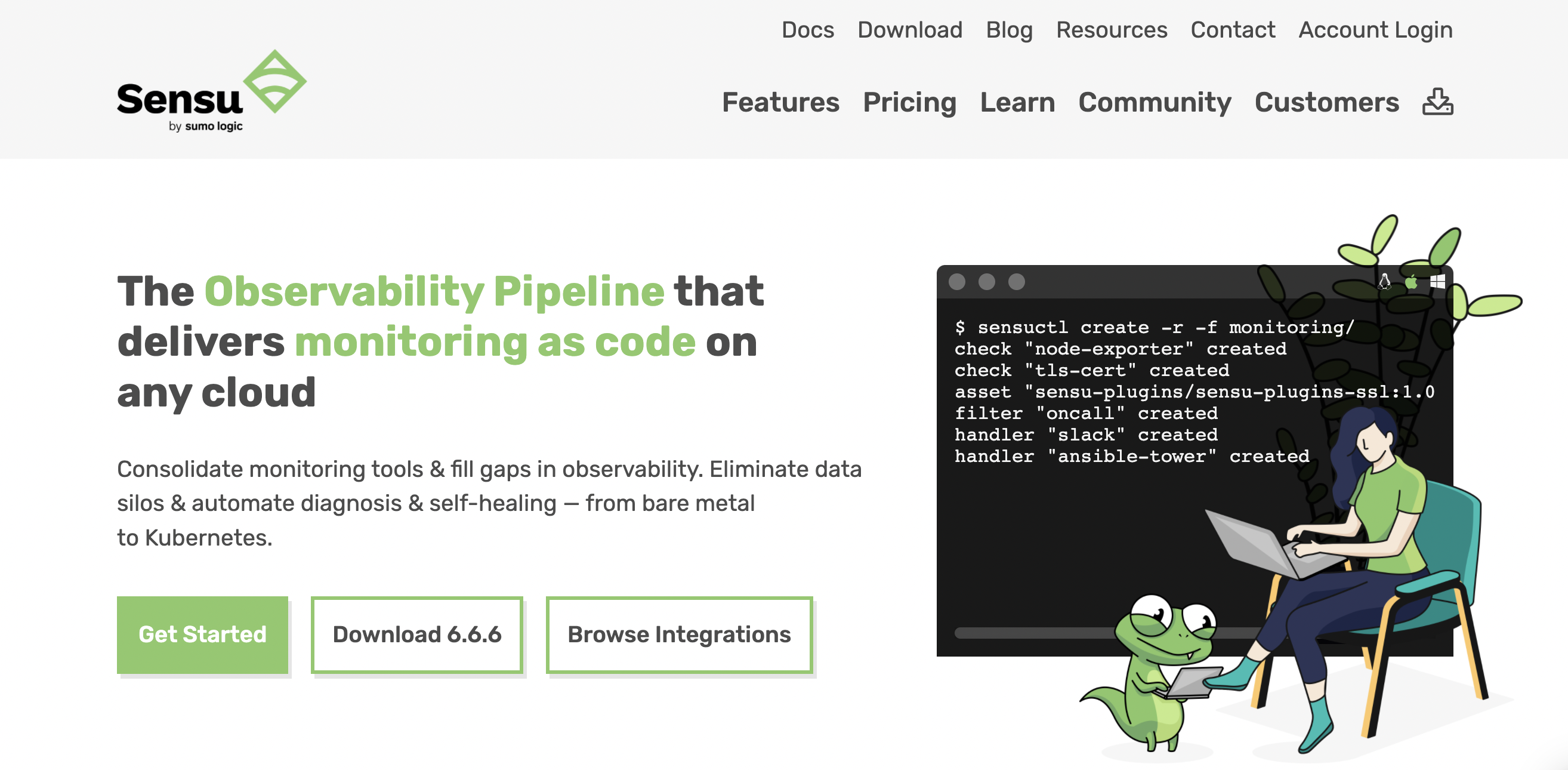This screenshot has width=1568, height=770.
Task: Click the Get Started button
Action: click(202, 634)
